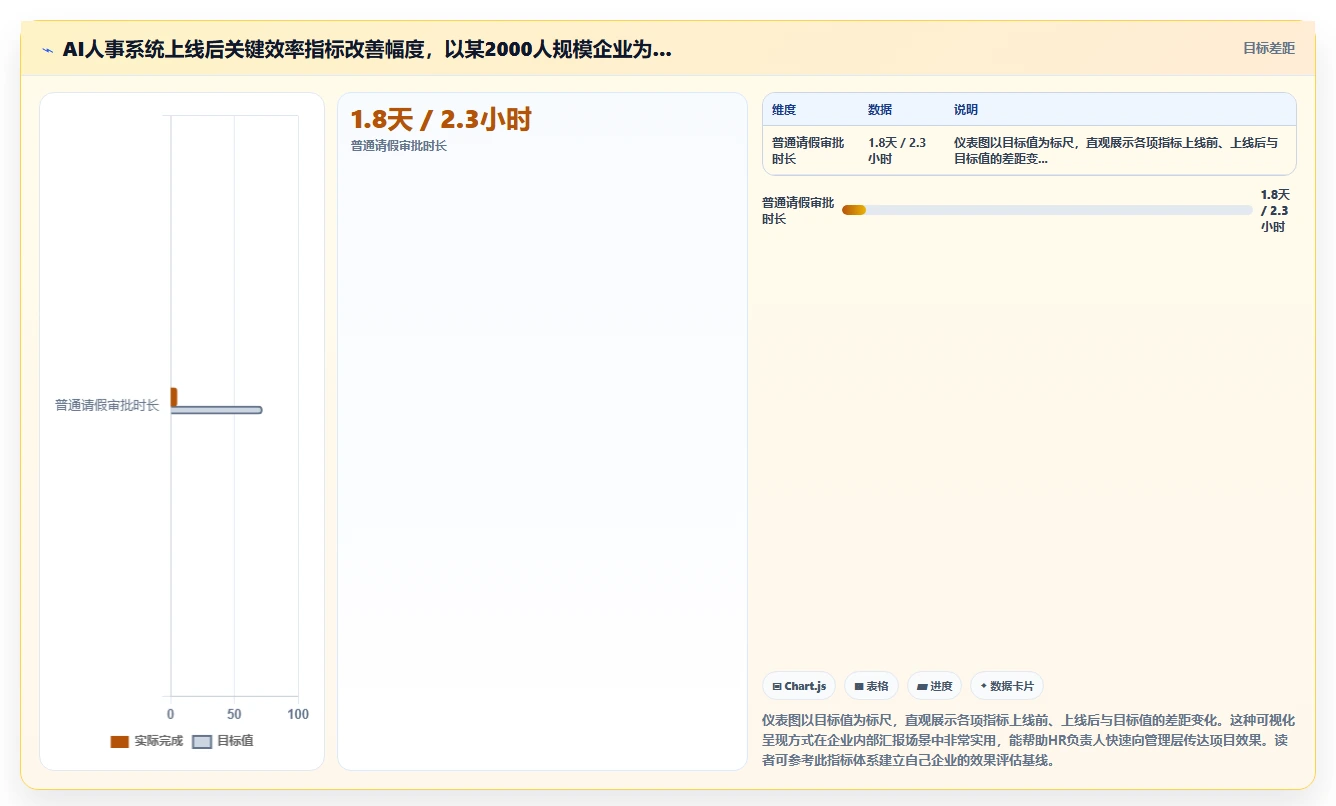
Task: Click the 50 axis tick label
Action: pyautogui.click(x=234, y=714)
